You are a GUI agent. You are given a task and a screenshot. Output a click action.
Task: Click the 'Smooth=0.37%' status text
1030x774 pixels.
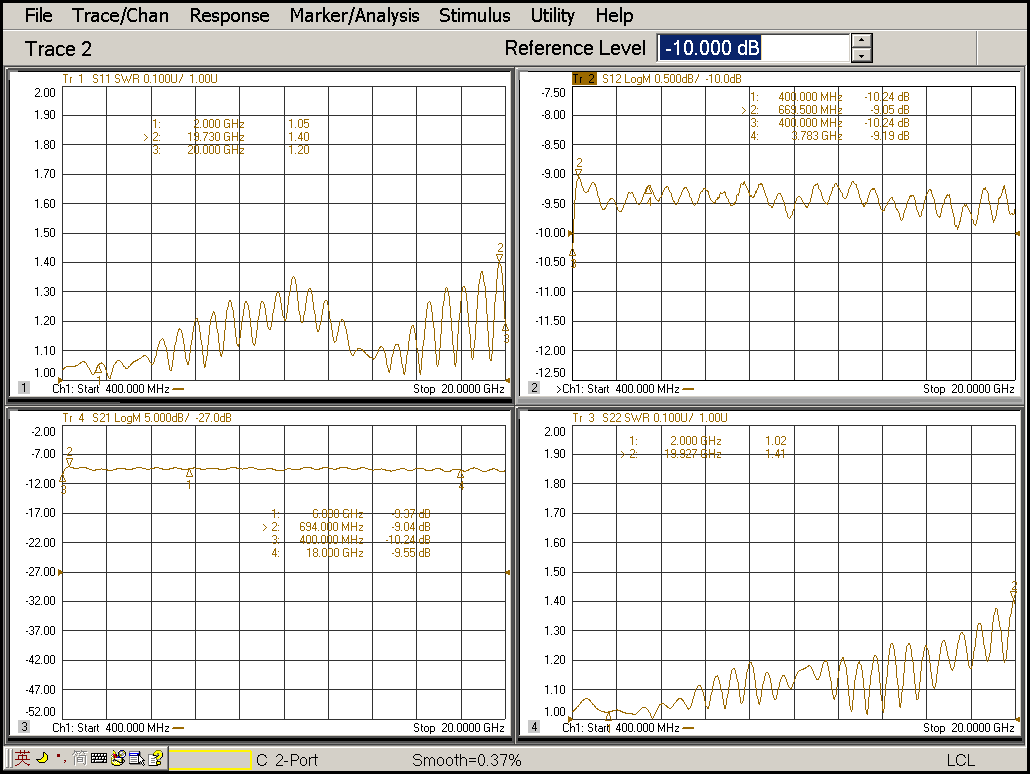(466, 760)
